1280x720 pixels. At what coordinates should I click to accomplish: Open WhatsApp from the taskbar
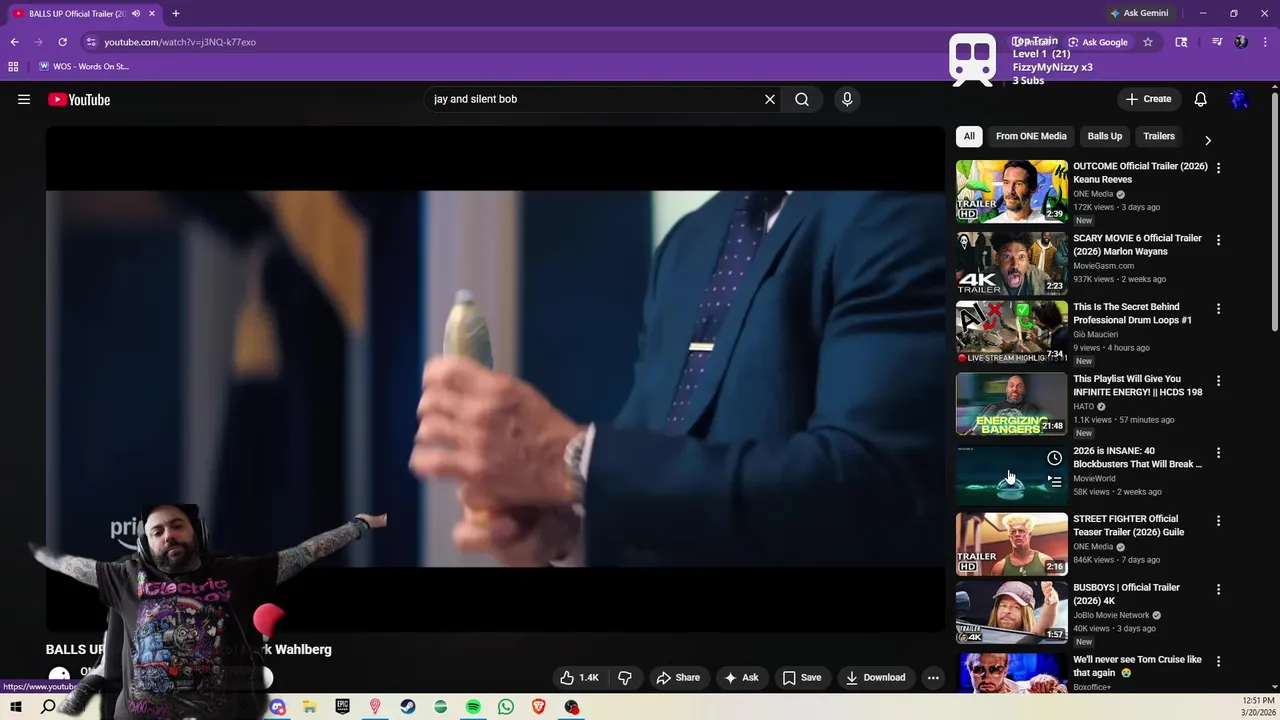[x=506, y=707]
